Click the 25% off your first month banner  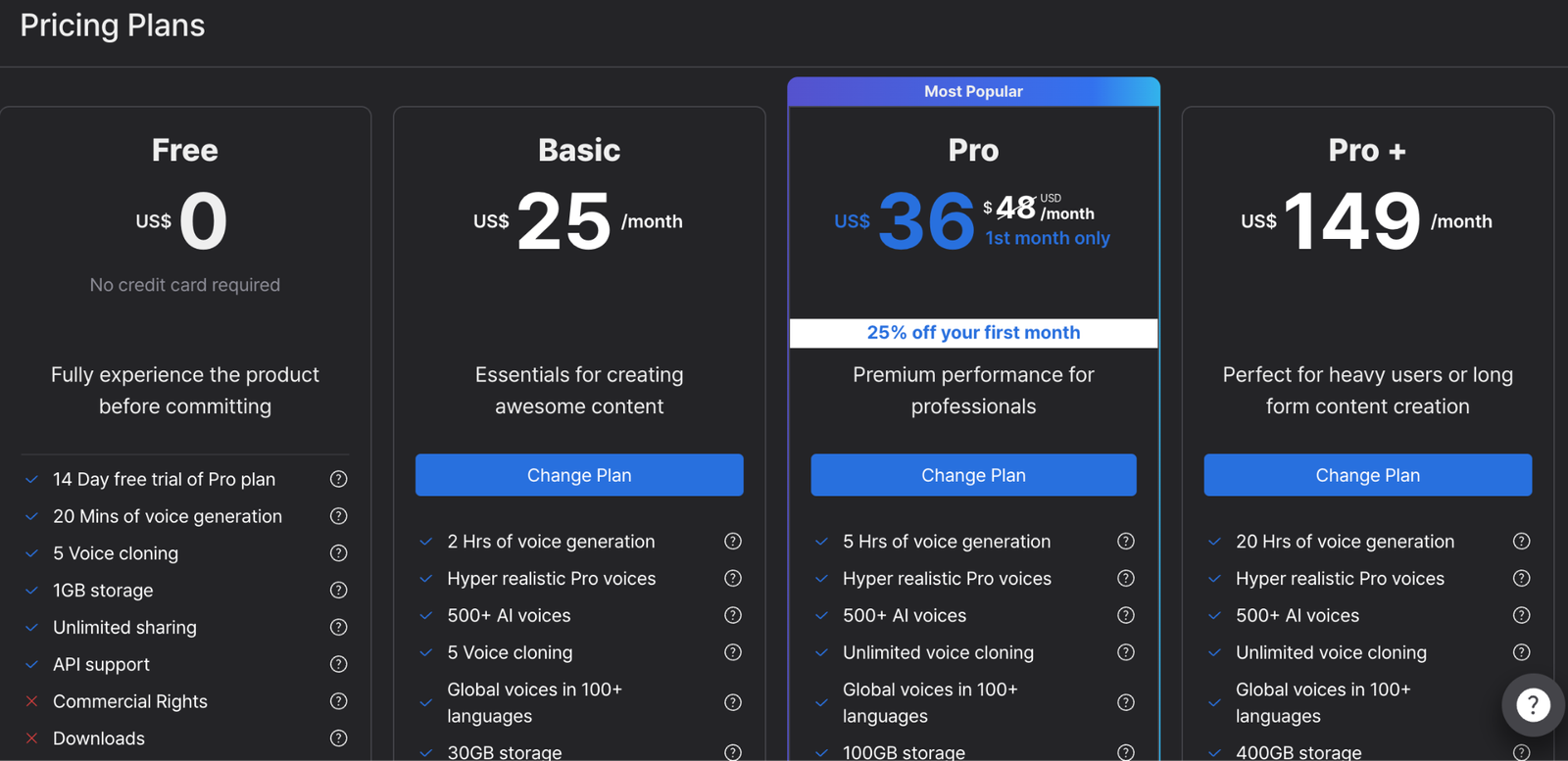point(973,333)
